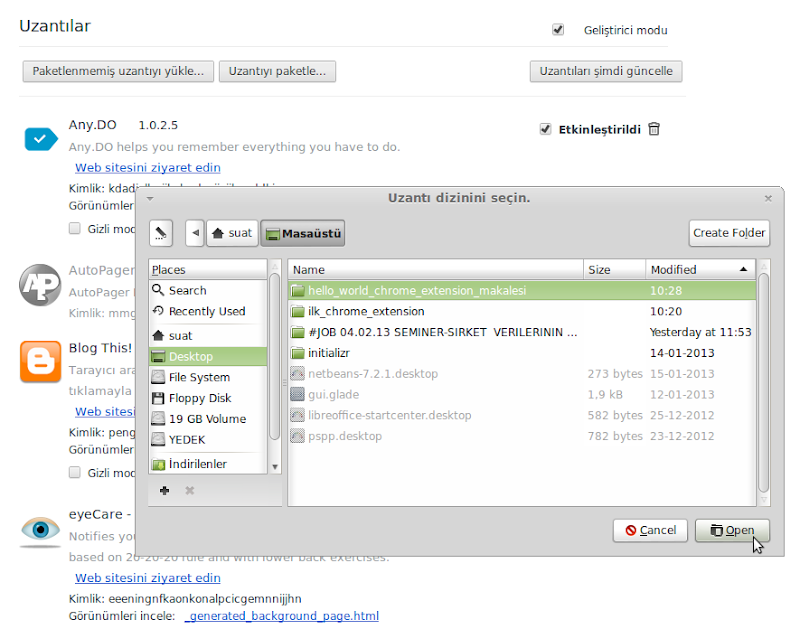Click trash icon to remove Any.DO

(x=654, y=129)
